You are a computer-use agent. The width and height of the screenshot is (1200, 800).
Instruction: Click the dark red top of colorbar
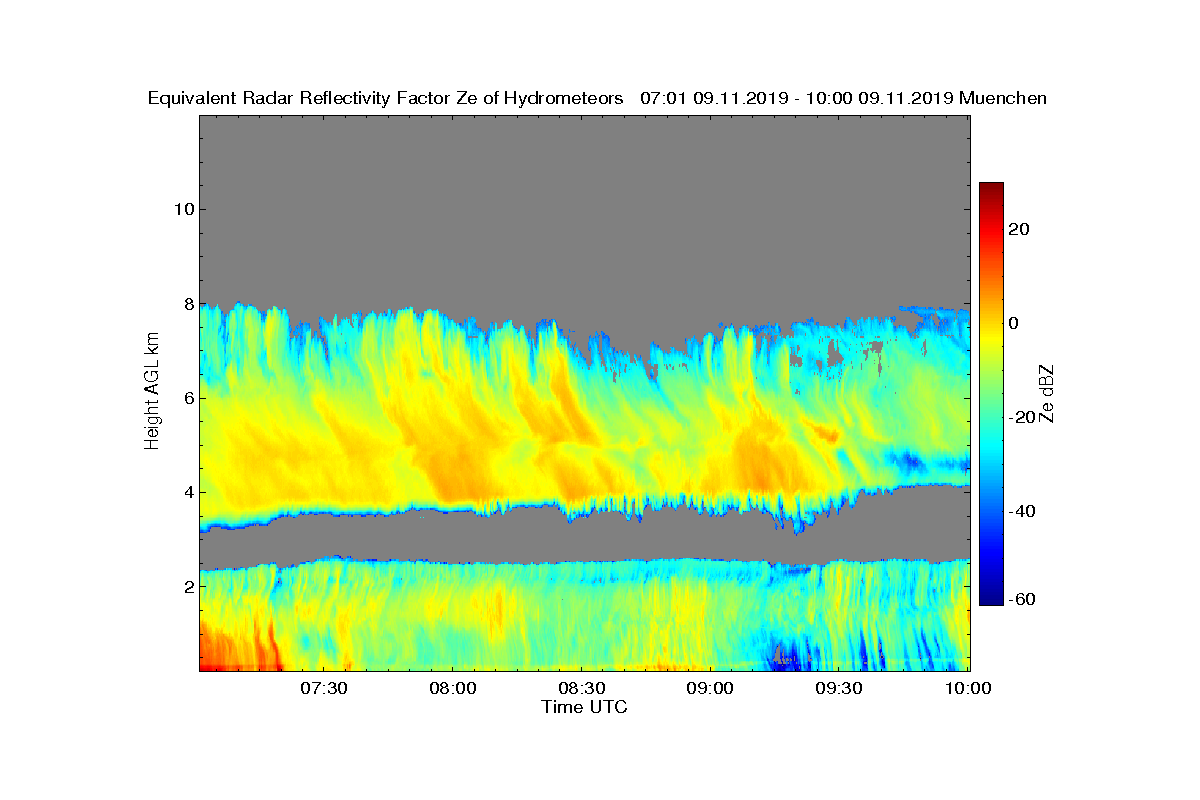[x=991, y=188]
